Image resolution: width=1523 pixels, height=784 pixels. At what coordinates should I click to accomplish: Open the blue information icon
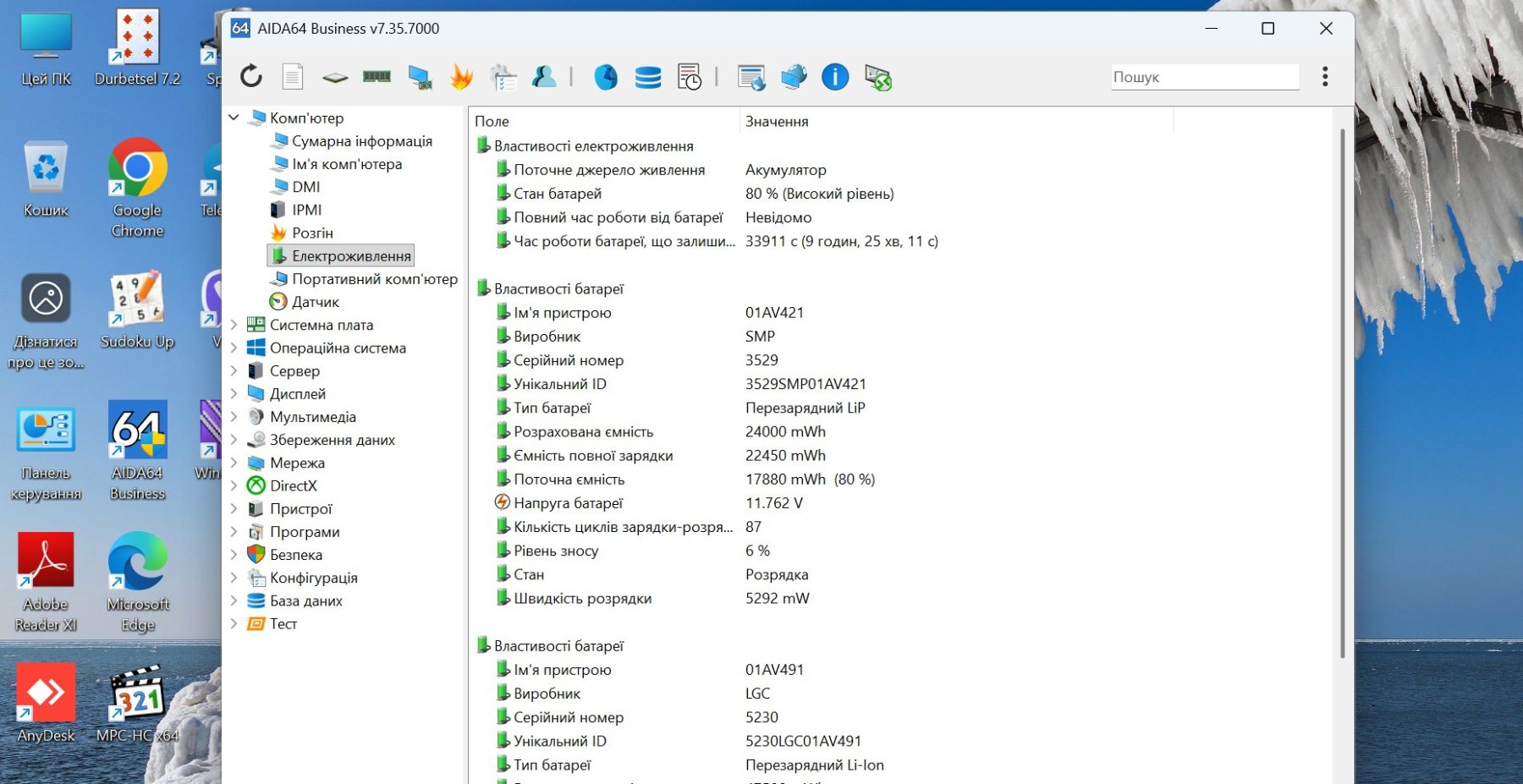click(835, 77)
